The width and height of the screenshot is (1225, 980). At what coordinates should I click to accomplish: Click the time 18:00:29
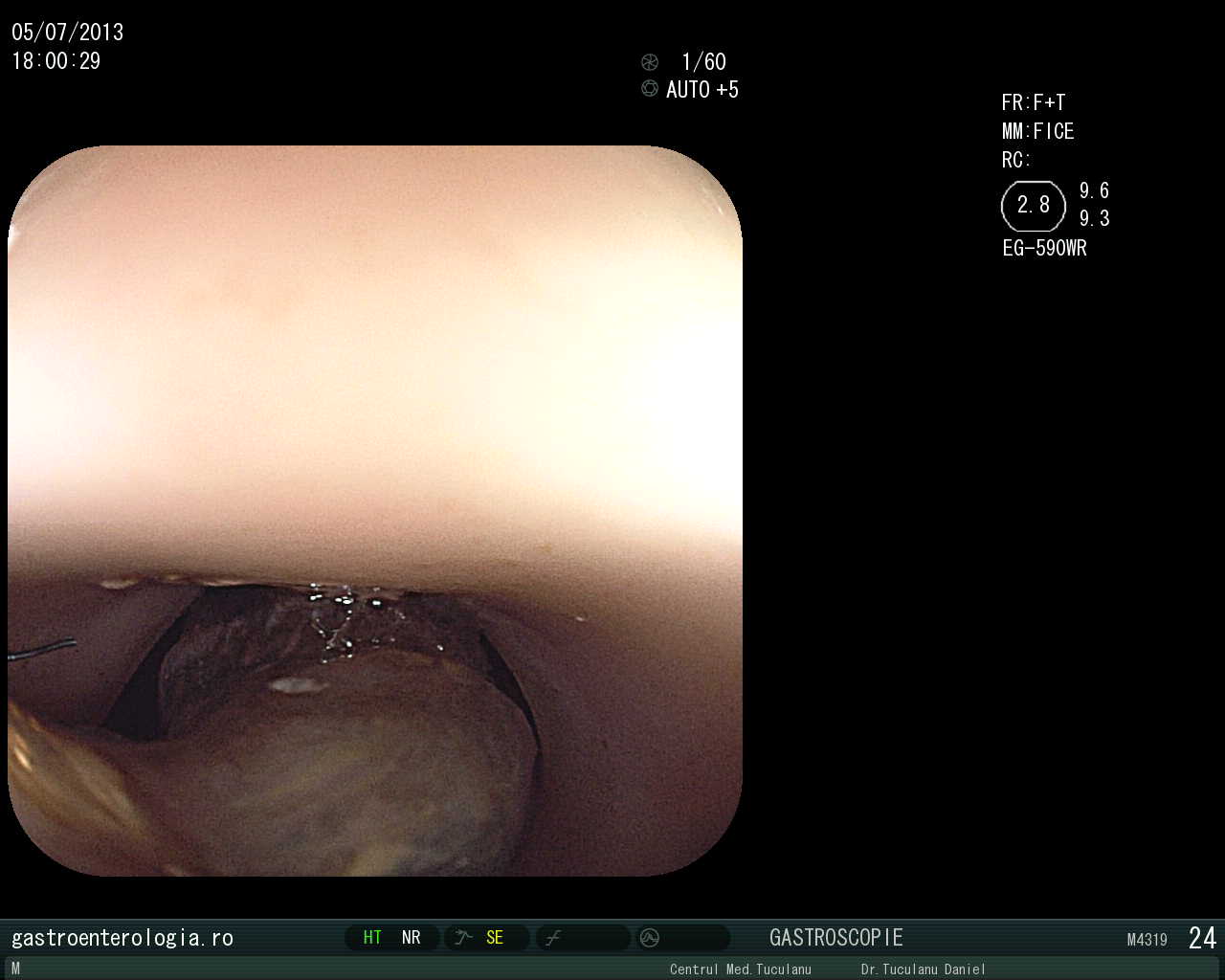click(56, 61)
